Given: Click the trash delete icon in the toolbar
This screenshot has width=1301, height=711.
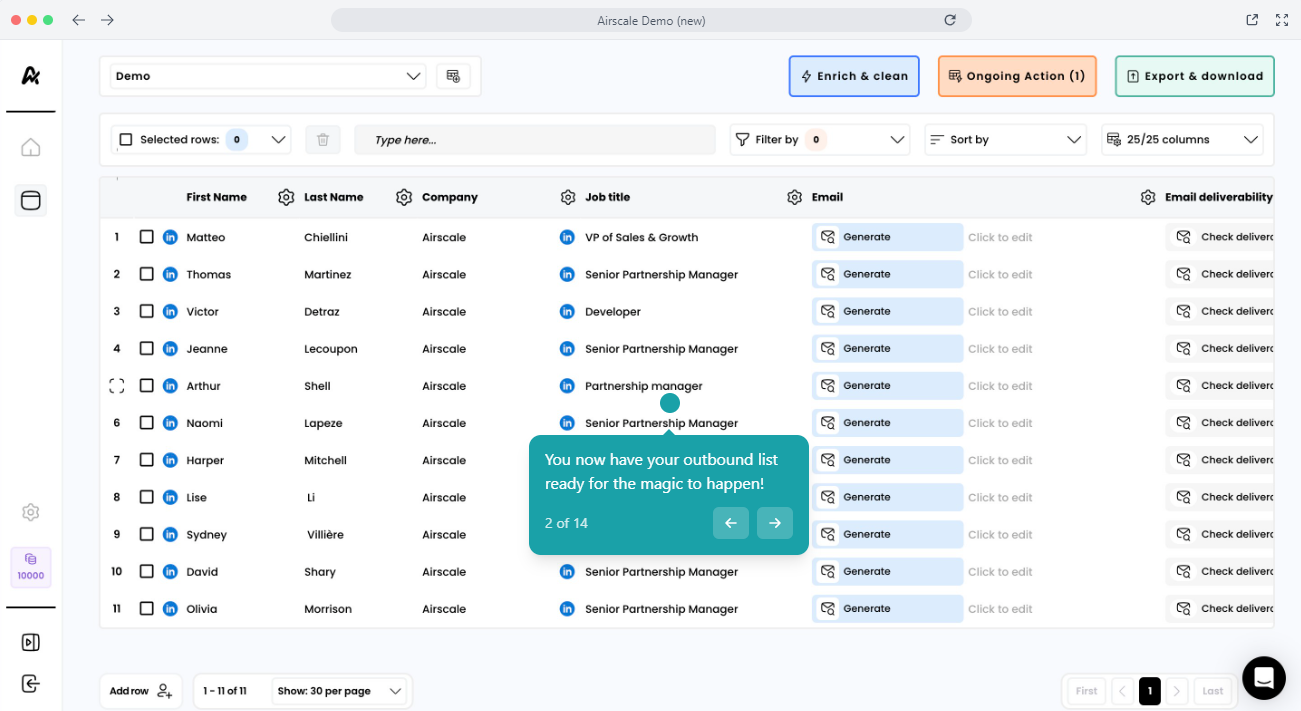Looking at the screenshot, I should tap(323, 140).
